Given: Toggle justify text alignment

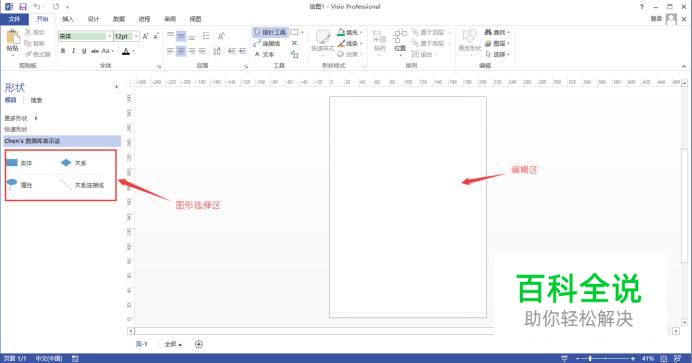Looking at the screenshot, I should pyautogui.click(x=202, y=51).
